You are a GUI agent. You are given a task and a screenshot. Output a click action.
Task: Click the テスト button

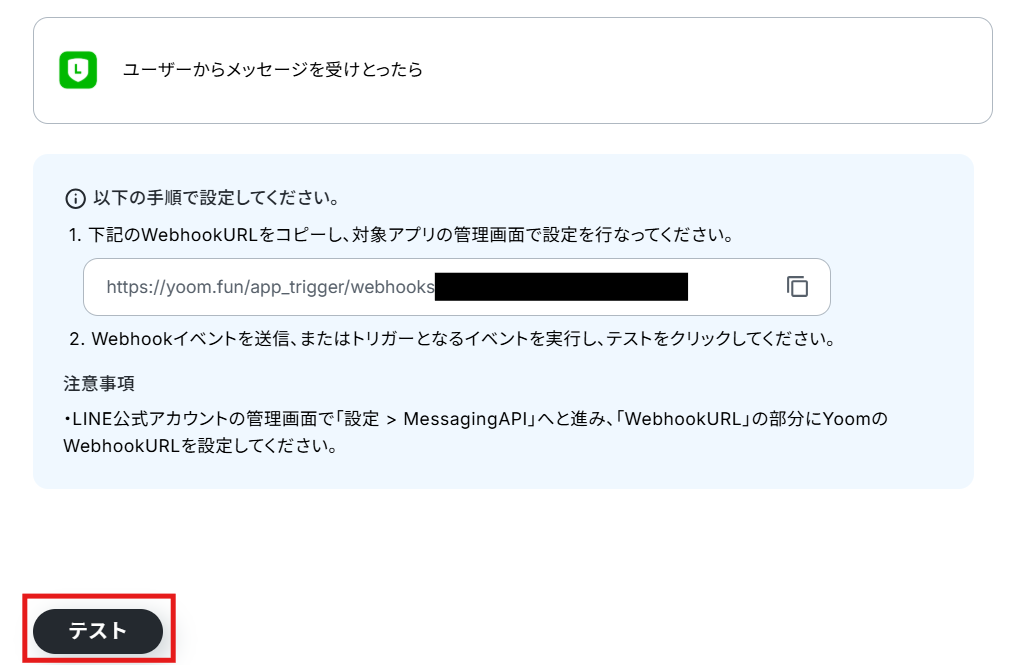coord(98,631)
